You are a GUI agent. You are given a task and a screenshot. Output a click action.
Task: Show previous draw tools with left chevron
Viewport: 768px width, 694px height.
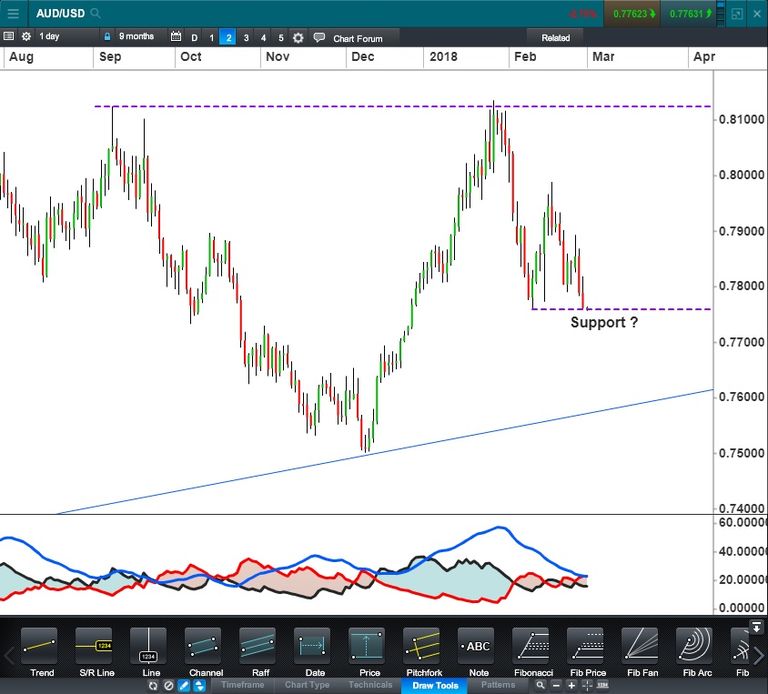(9, 655)
